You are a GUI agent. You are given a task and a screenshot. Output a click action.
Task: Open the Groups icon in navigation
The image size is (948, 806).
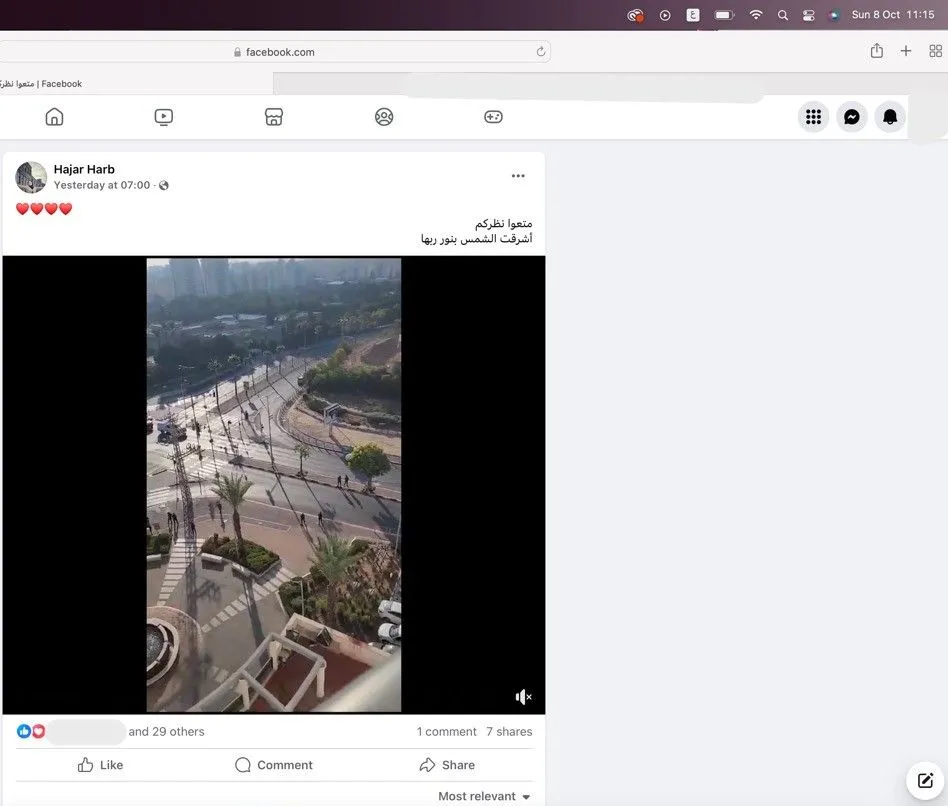click(x=384, y=117)
